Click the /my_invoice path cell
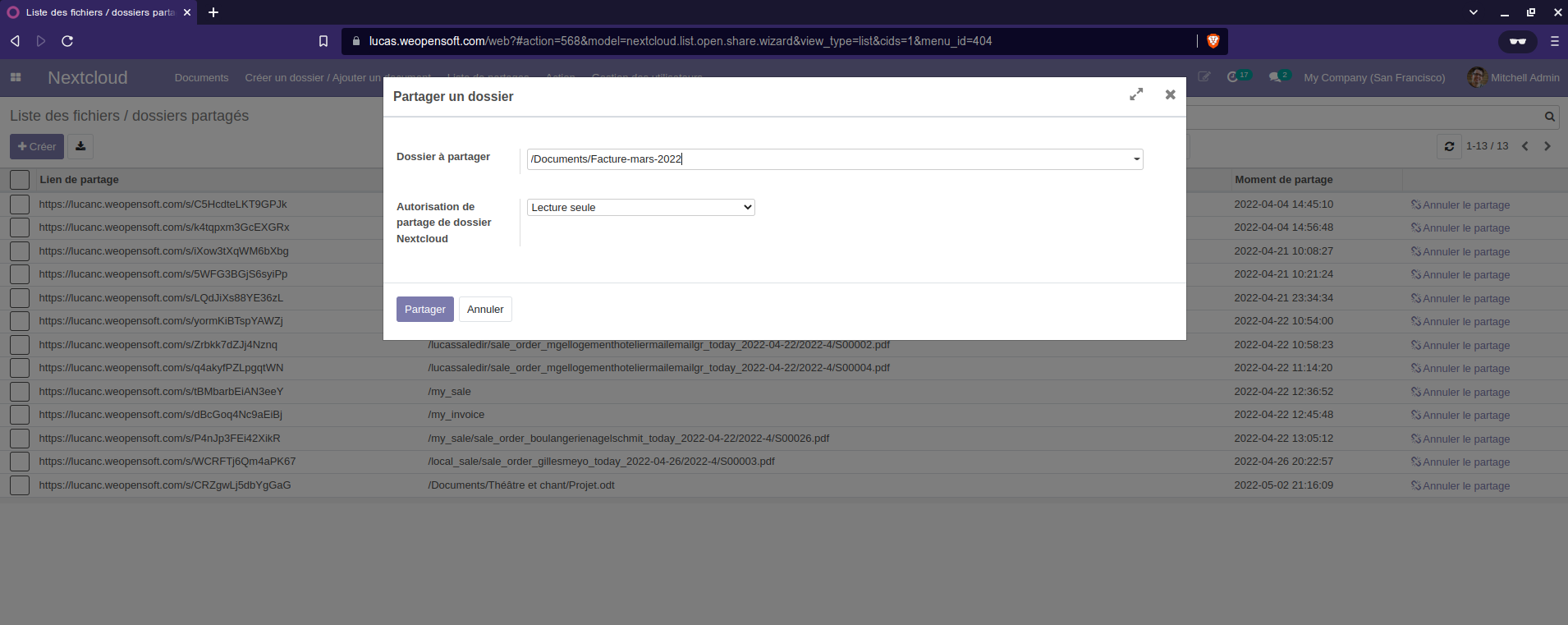The image size is (1568, 625). 456,415
